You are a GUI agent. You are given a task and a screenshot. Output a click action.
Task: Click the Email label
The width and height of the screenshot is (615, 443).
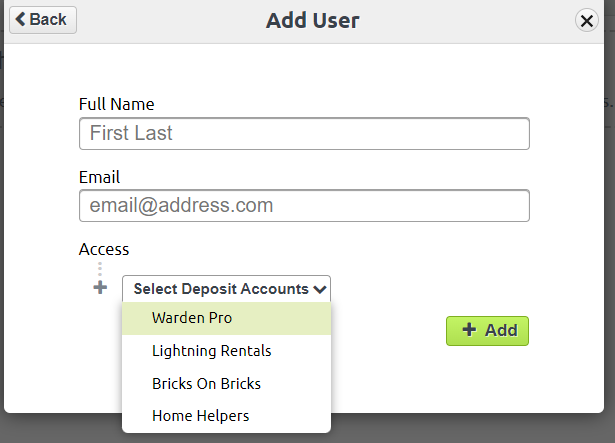click(99, 177)
